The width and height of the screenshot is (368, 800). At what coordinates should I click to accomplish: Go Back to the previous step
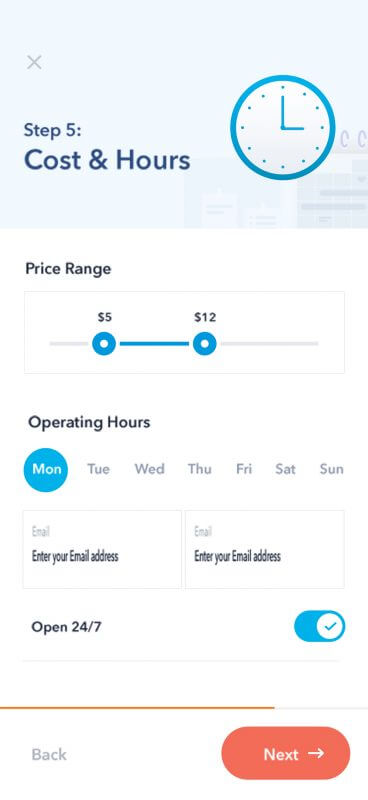(x=49, y=754)
